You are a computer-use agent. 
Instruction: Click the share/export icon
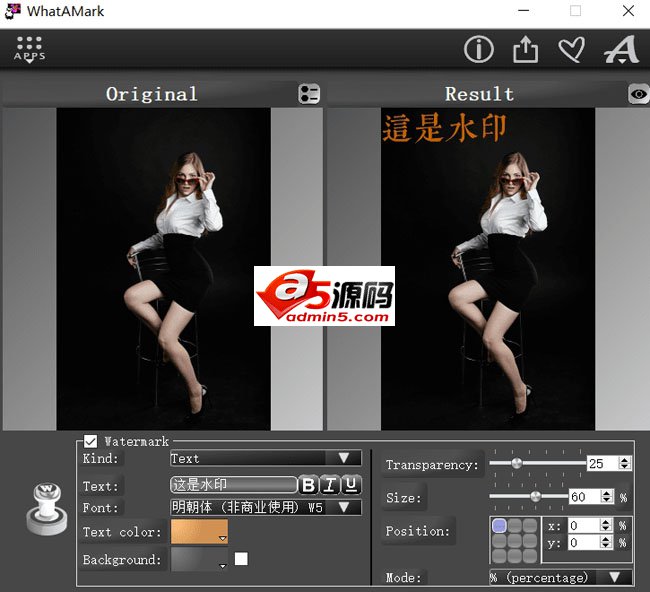[x=526, y=49]
